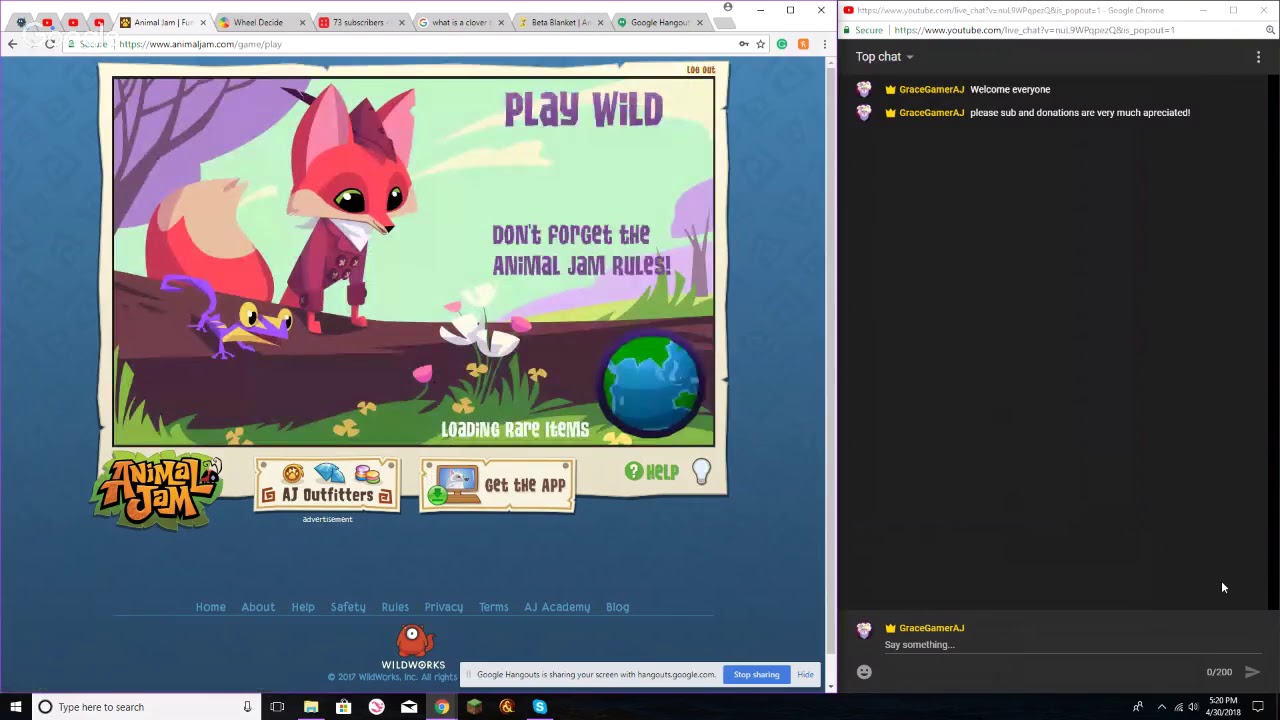Open Skype from the taskbar
The width and height of the screenshot is (1280, 720).
(x=539, y=707)
